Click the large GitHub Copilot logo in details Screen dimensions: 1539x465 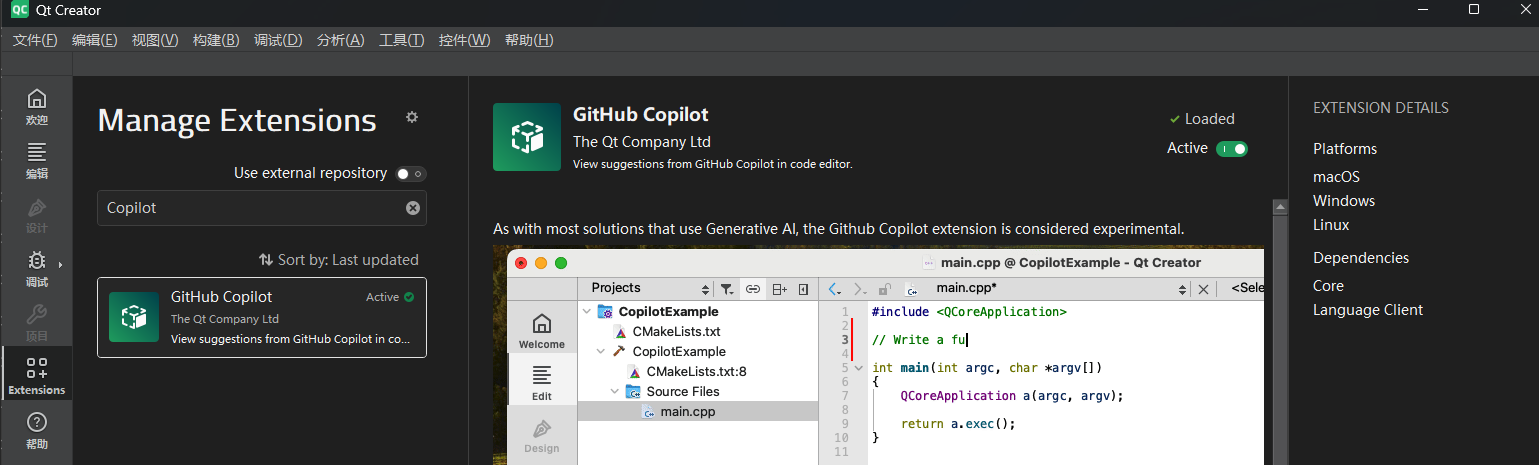(x=527, y=137)
